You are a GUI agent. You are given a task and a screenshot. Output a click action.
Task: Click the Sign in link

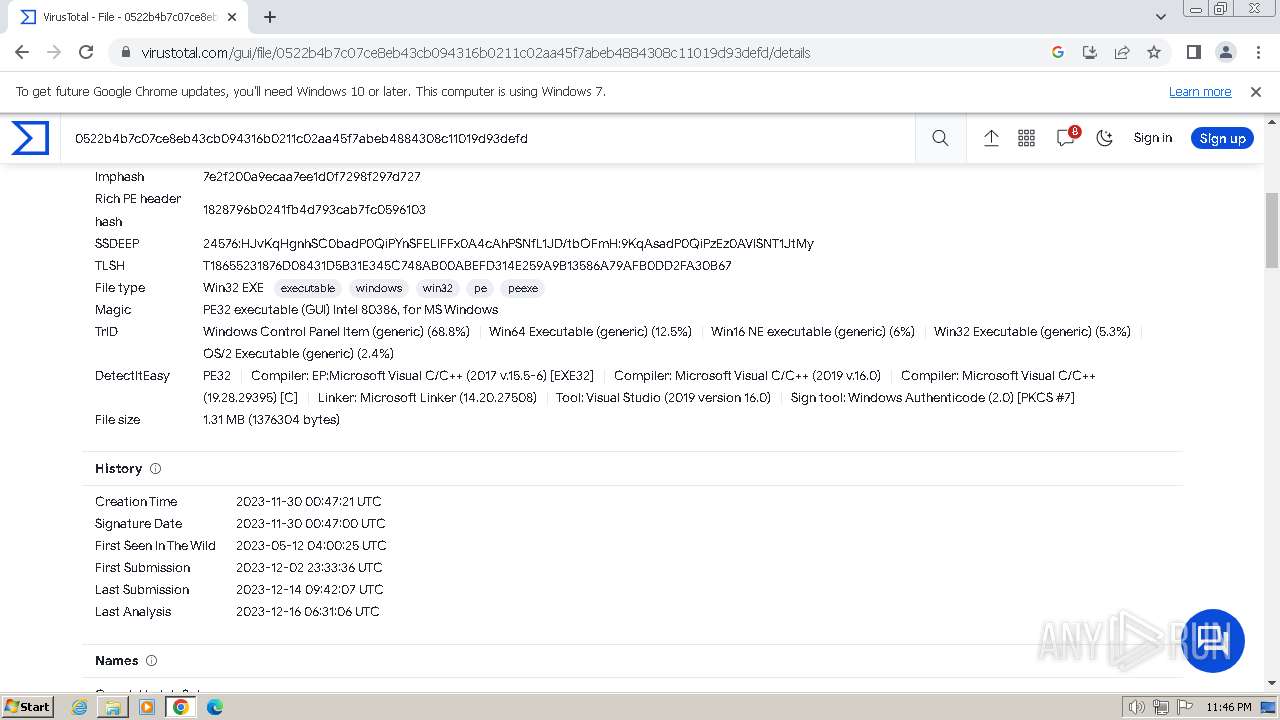[1152, 138]
